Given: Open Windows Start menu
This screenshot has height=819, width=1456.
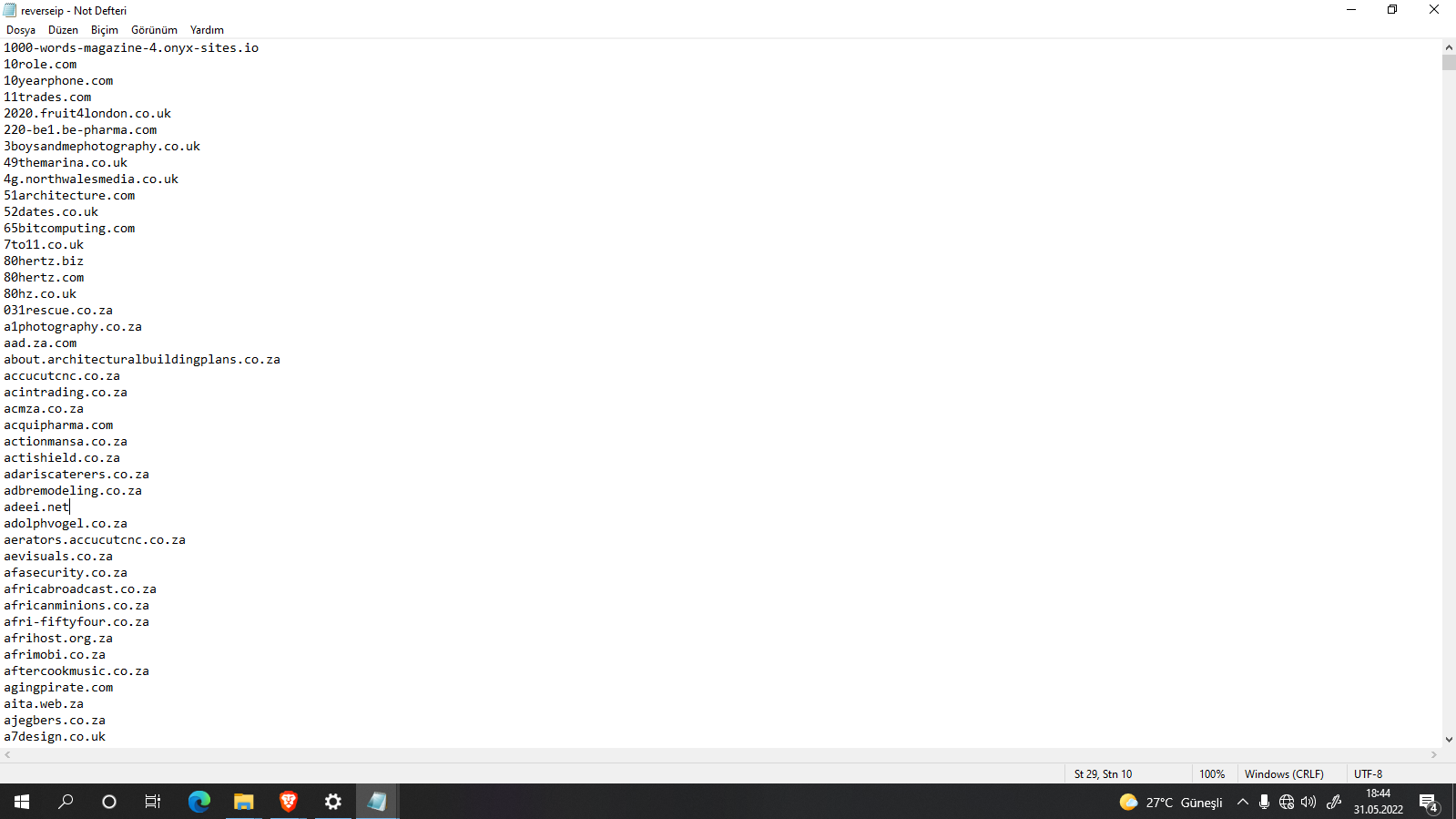Looking at the screenshot, I should point(22,802).
